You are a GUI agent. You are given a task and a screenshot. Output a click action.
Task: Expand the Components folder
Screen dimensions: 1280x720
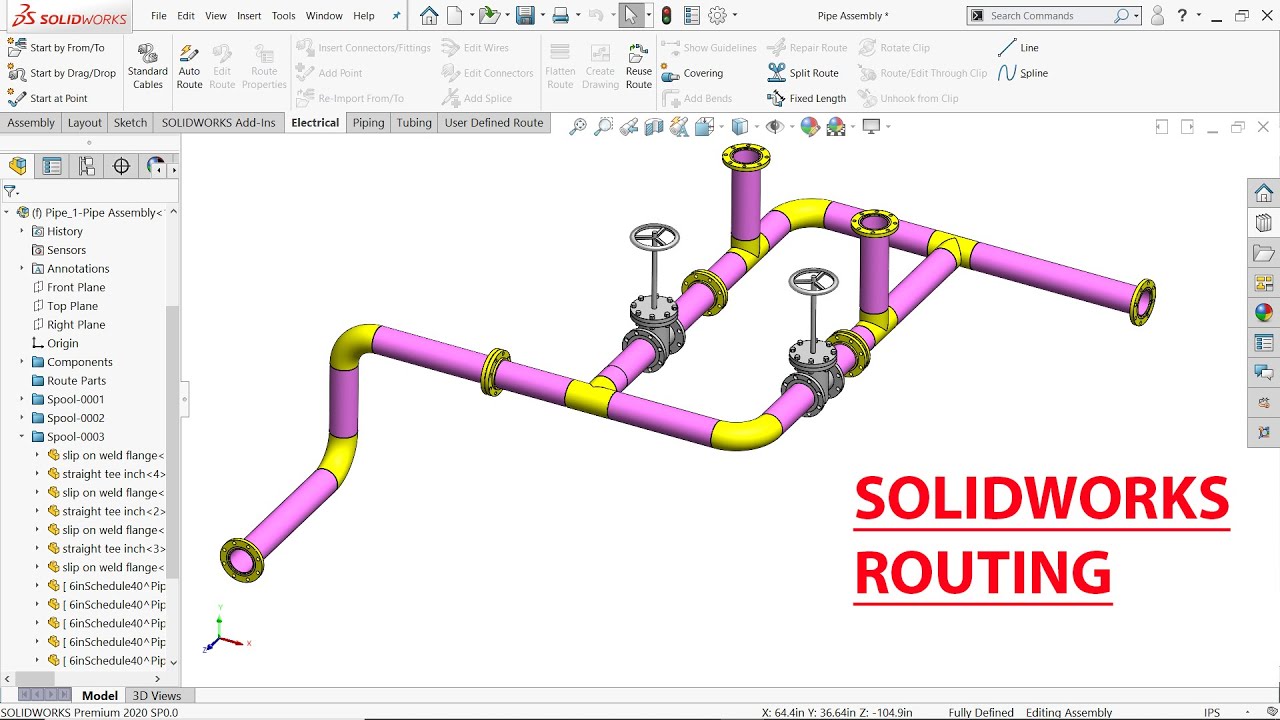tap(21, 362)
